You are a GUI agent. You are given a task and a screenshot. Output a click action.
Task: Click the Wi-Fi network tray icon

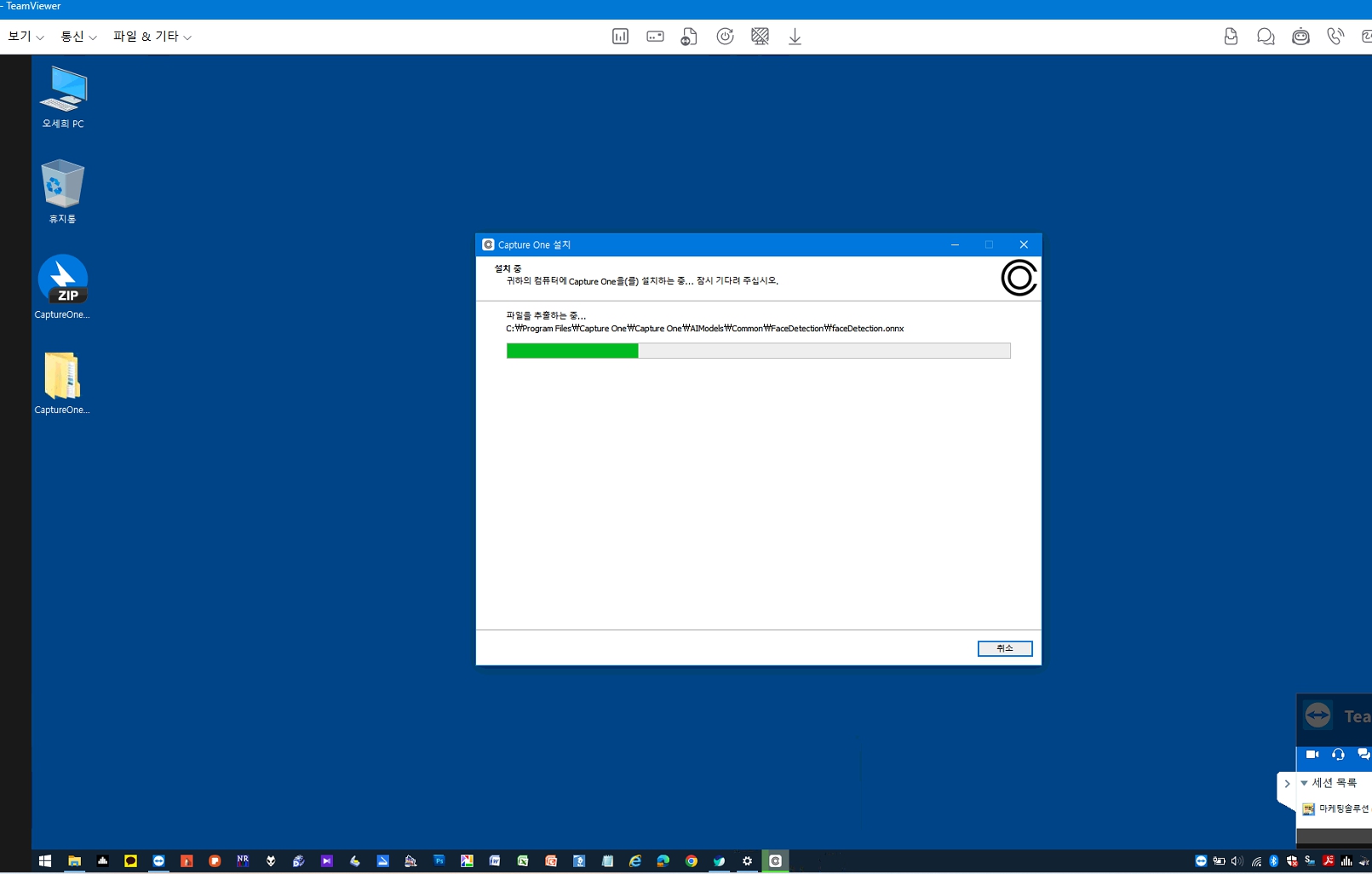coord(1256,861)
